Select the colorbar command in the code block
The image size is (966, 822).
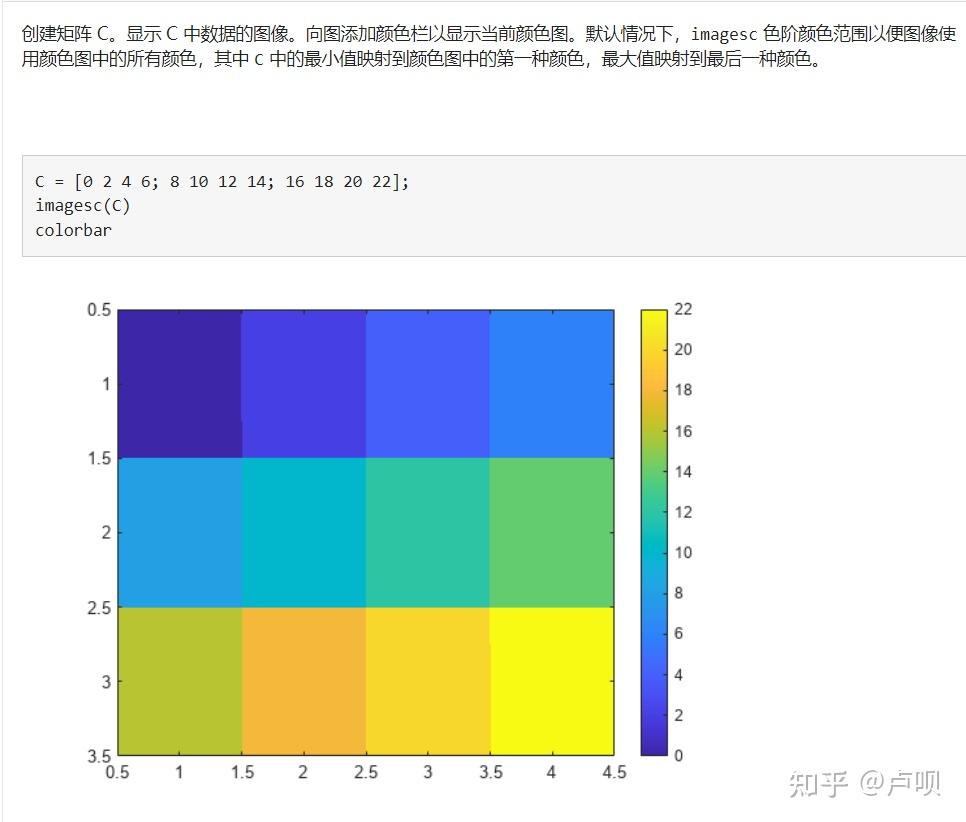click(73, 230)
